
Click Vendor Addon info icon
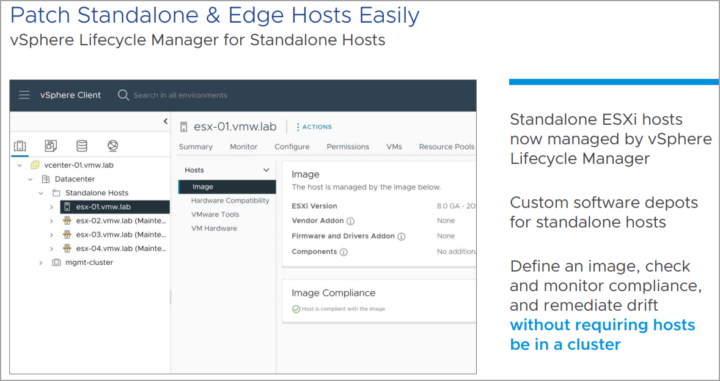350,221
